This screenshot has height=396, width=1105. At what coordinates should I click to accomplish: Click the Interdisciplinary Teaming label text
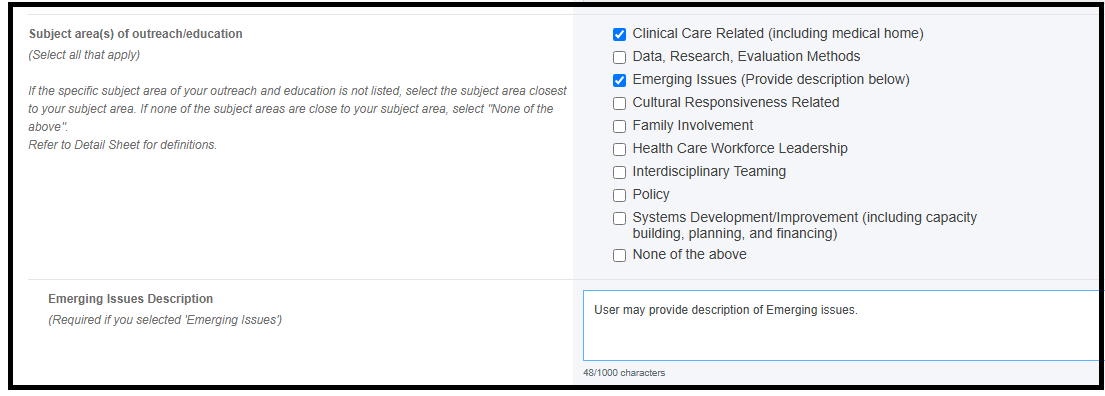[709, 171]
